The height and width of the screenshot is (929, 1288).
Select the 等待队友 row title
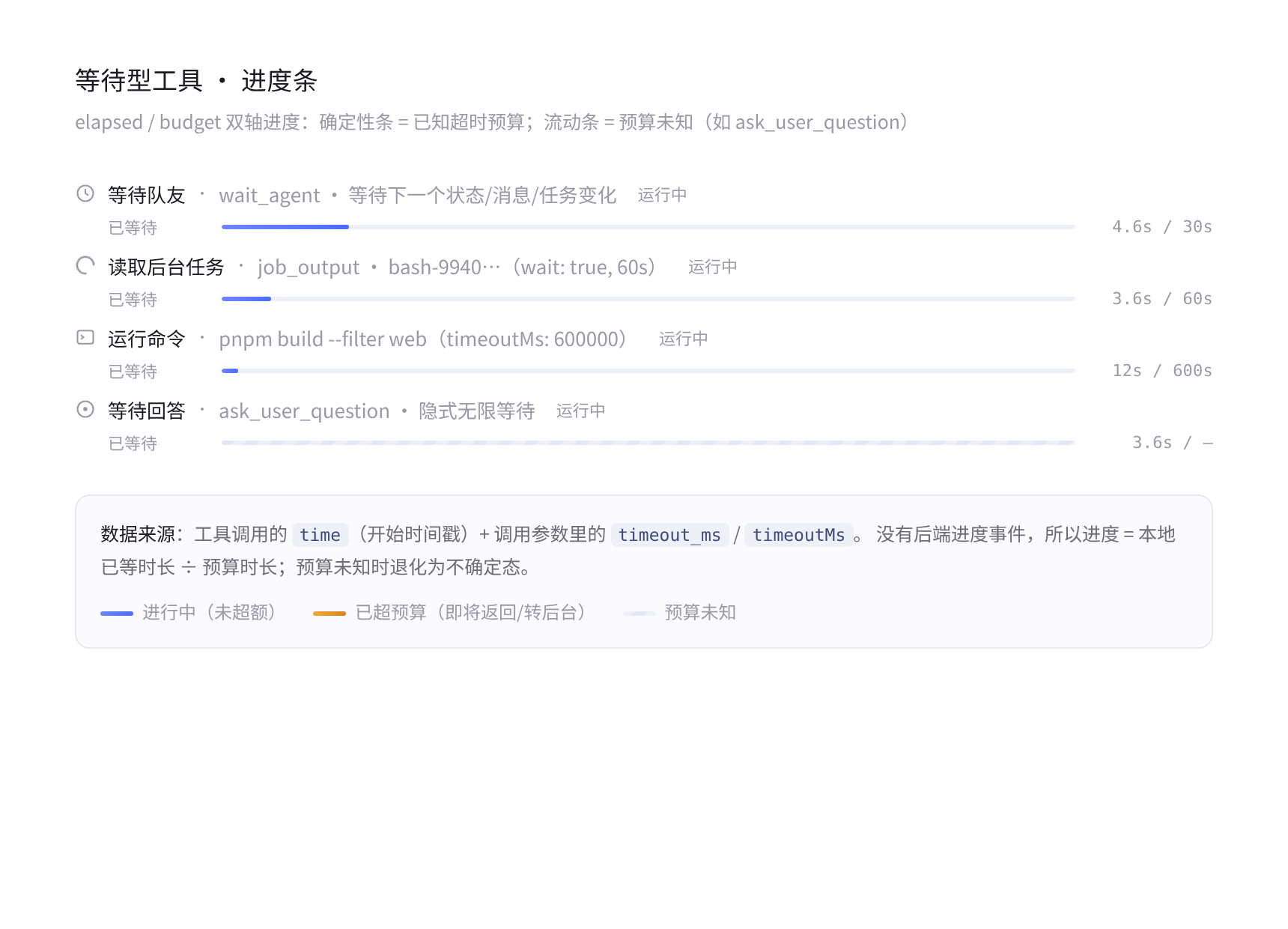point(147,196)
